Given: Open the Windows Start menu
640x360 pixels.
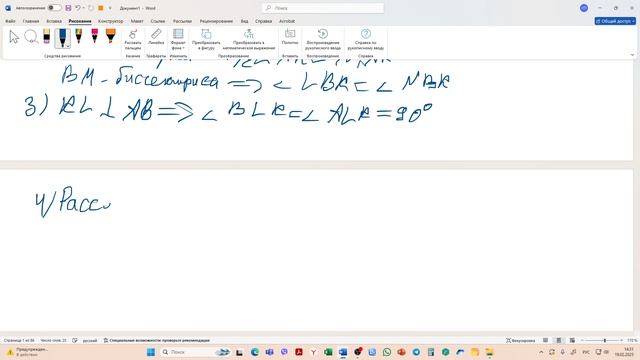Looking at the screenshot, I should click(x=151, y=352).
